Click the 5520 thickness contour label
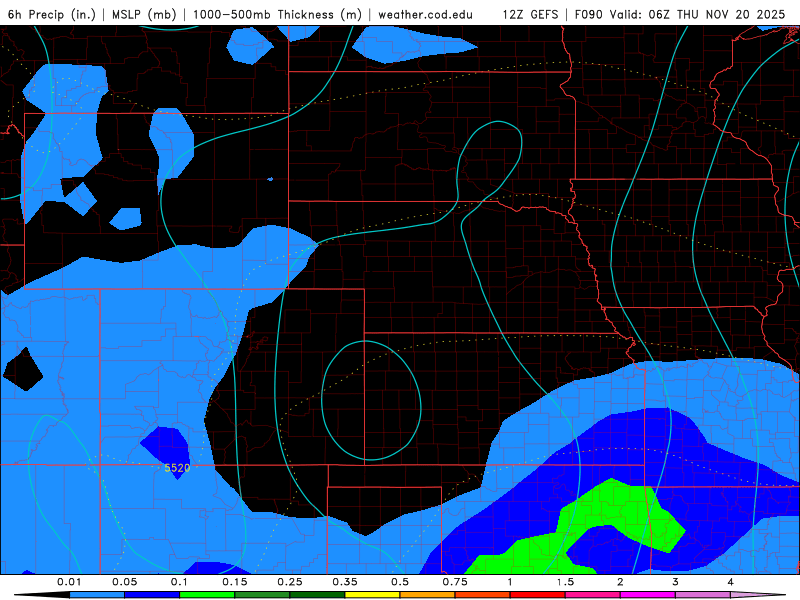The height and width of the screenshot is (600, 800). tap(177, 468)
